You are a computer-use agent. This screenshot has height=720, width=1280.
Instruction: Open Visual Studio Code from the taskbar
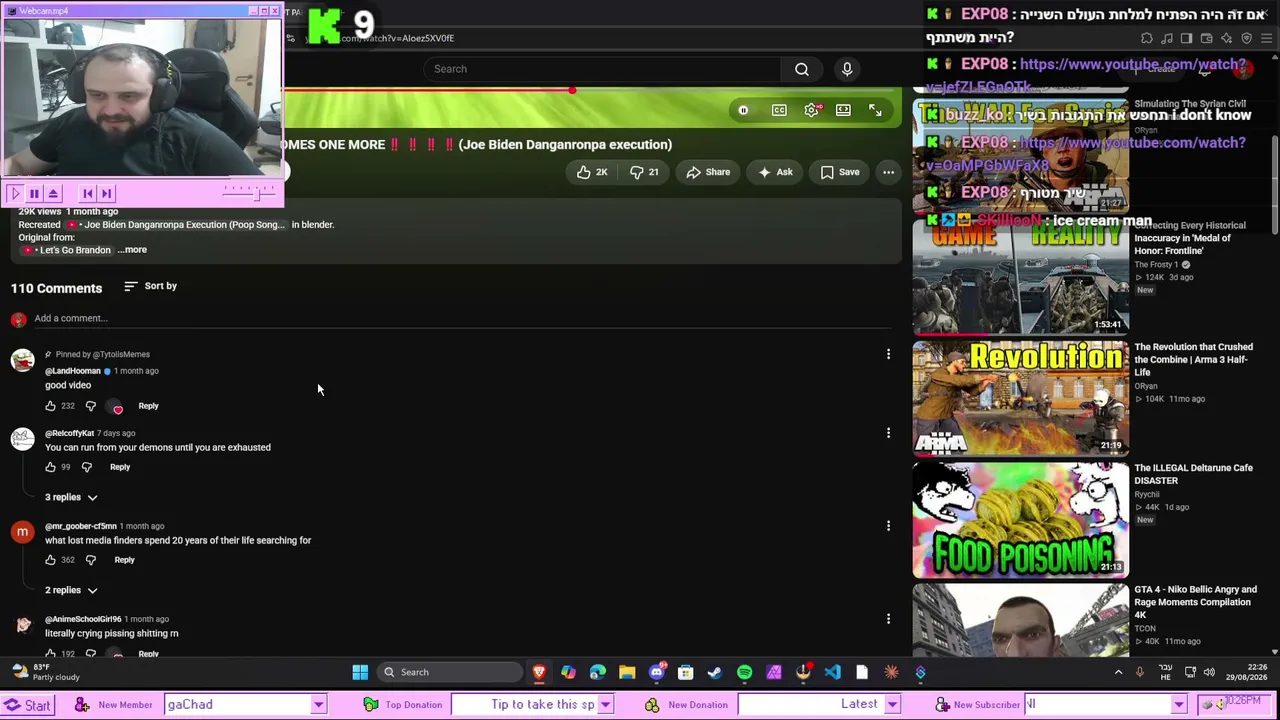(x=832, y=672)
